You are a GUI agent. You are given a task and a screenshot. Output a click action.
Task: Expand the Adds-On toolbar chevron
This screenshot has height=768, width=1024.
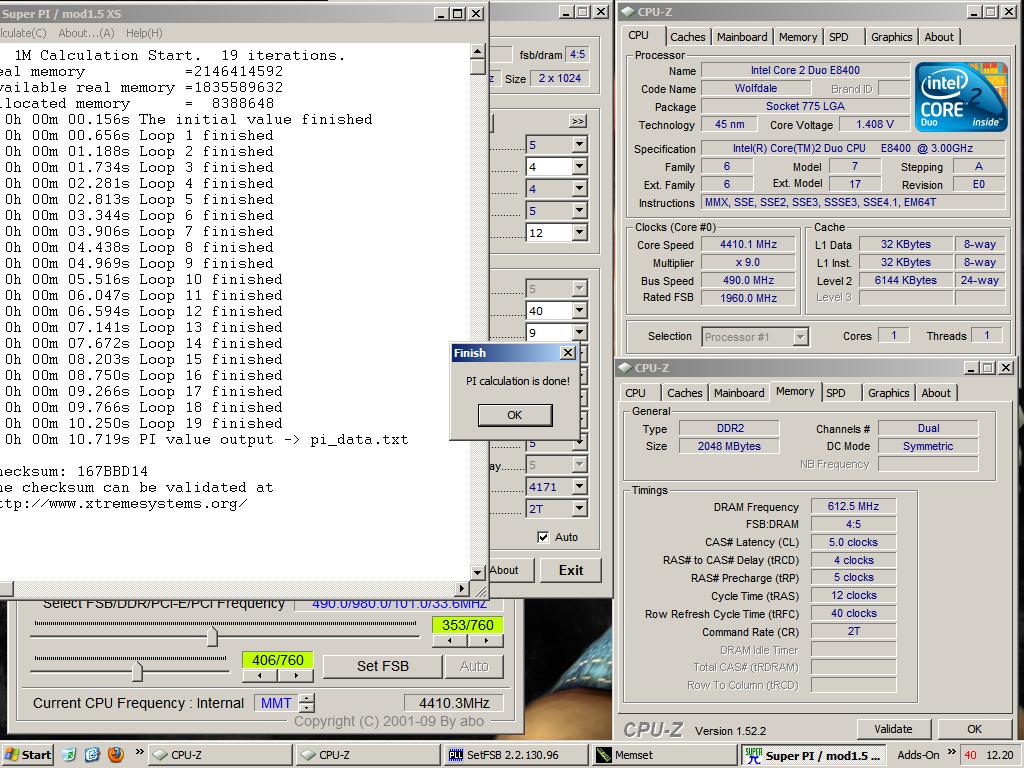tap(951, 752)
